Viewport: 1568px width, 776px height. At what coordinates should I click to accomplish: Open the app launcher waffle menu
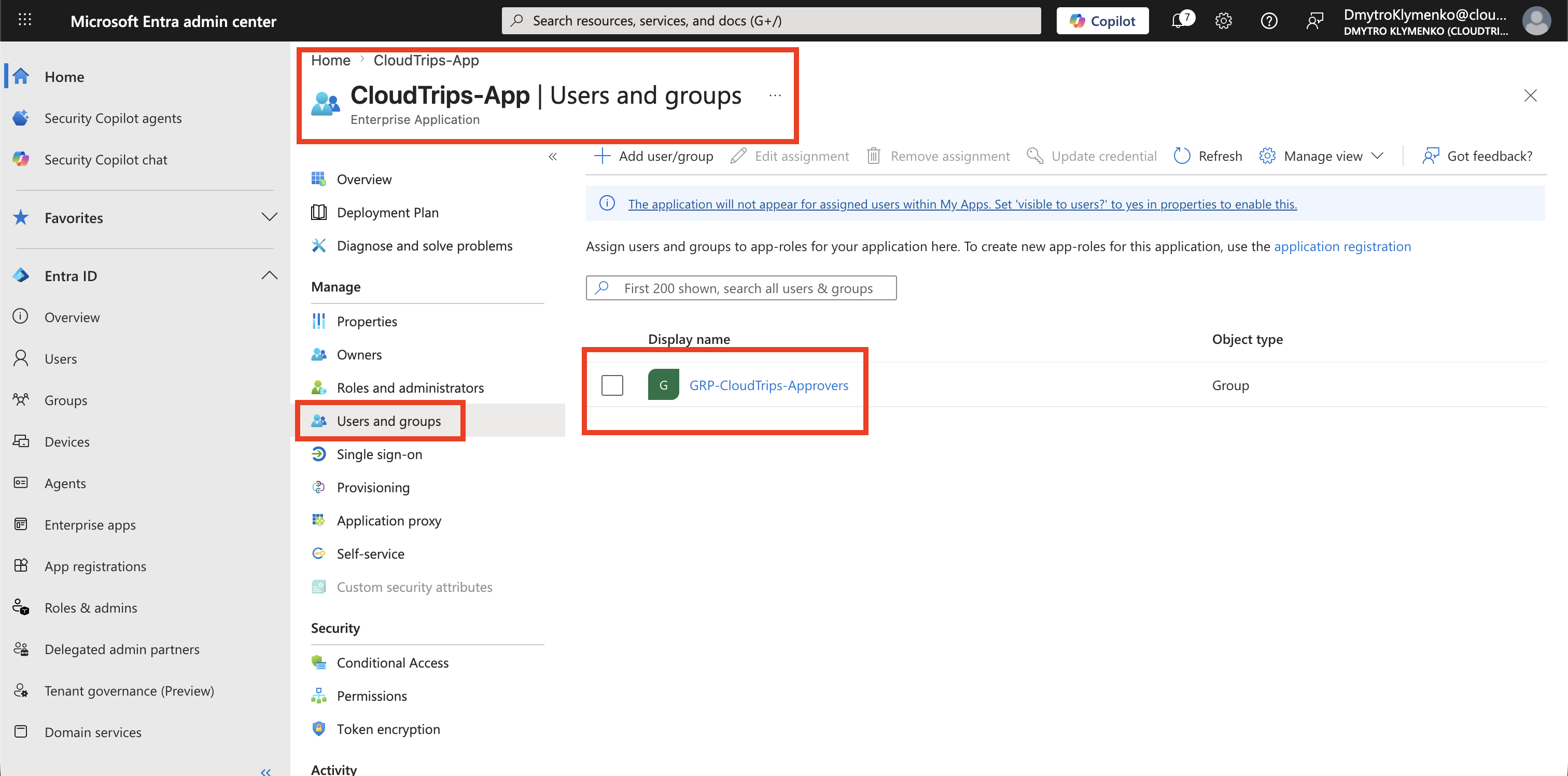[24, 20]
